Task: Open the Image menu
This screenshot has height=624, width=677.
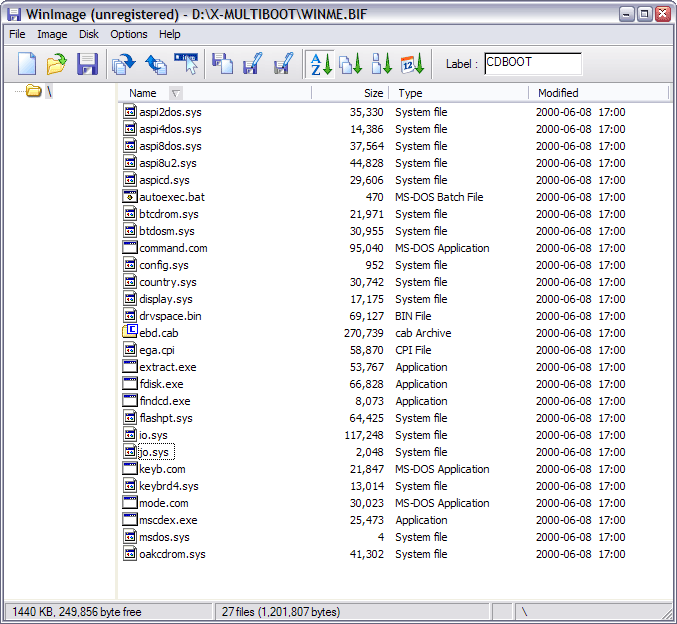Action: coord(52,34)
